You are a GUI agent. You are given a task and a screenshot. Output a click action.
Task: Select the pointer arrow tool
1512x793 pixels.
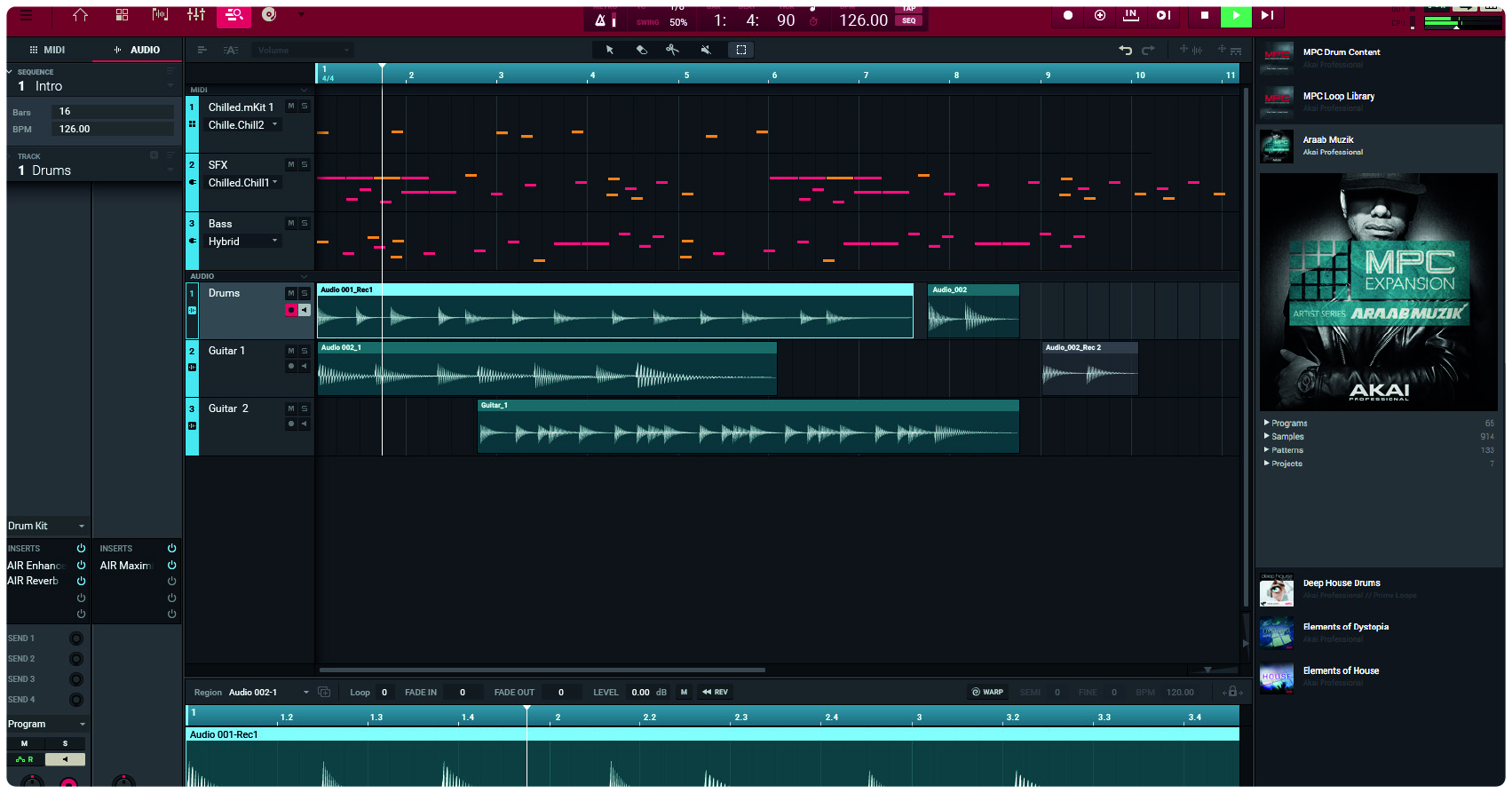coord(610,50)
